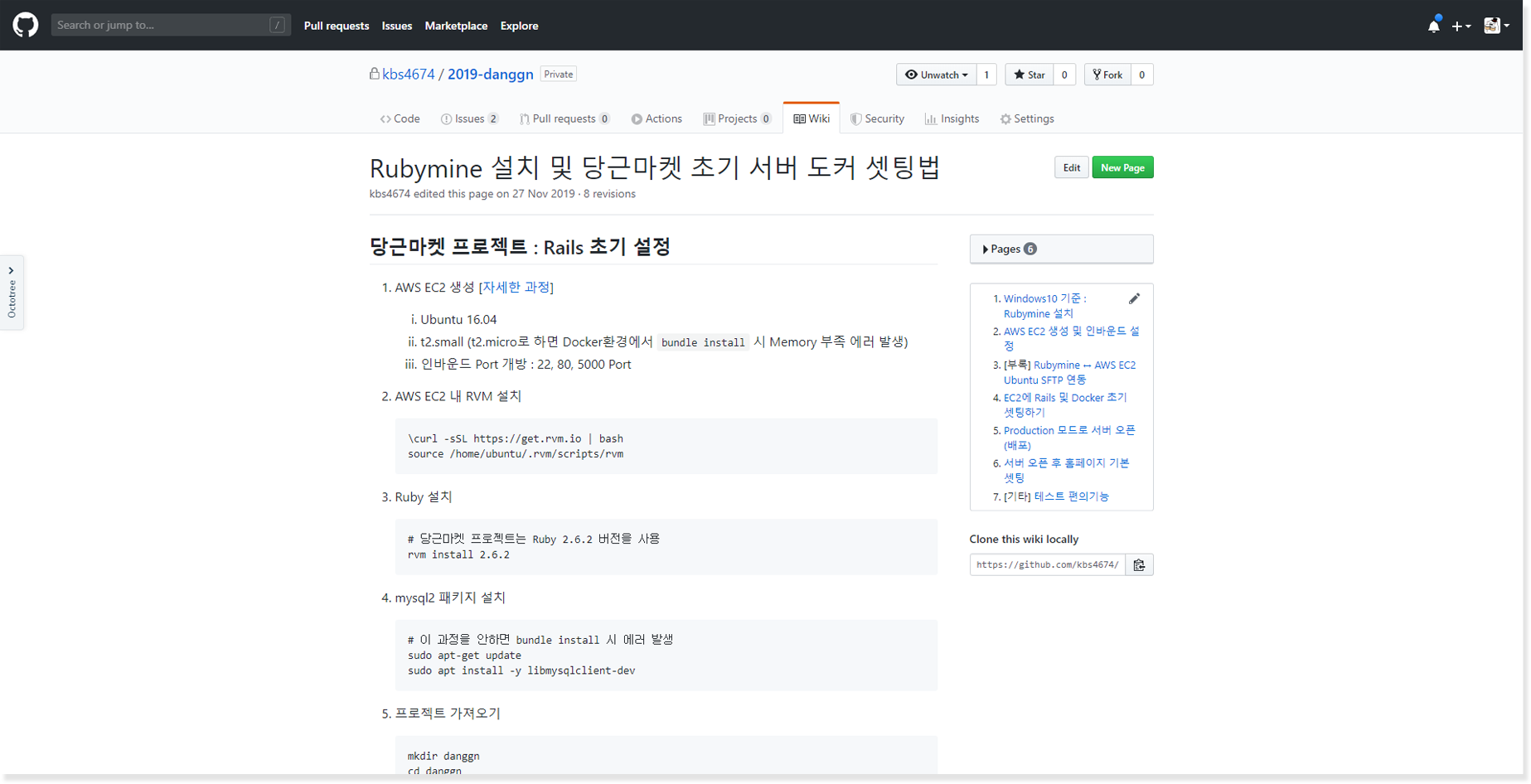
Task: View the stargazers count next to Star
Action: 1064,75
